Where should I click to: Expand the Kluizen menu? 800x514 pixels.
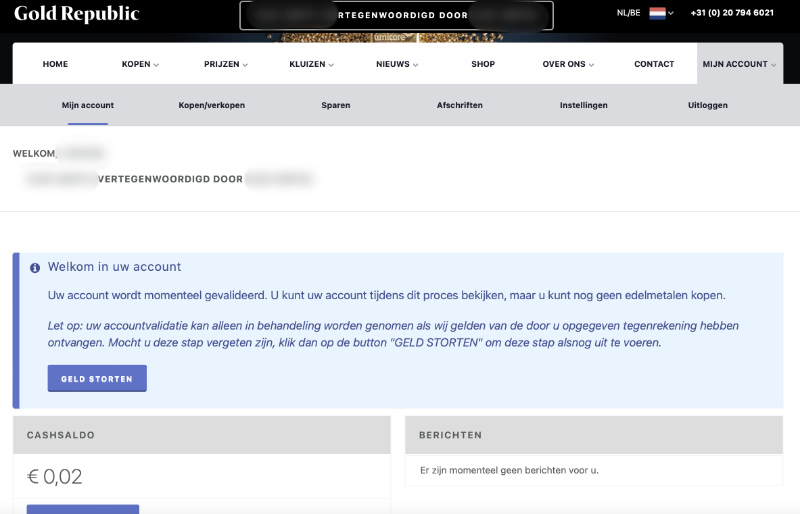coord(311,64)
